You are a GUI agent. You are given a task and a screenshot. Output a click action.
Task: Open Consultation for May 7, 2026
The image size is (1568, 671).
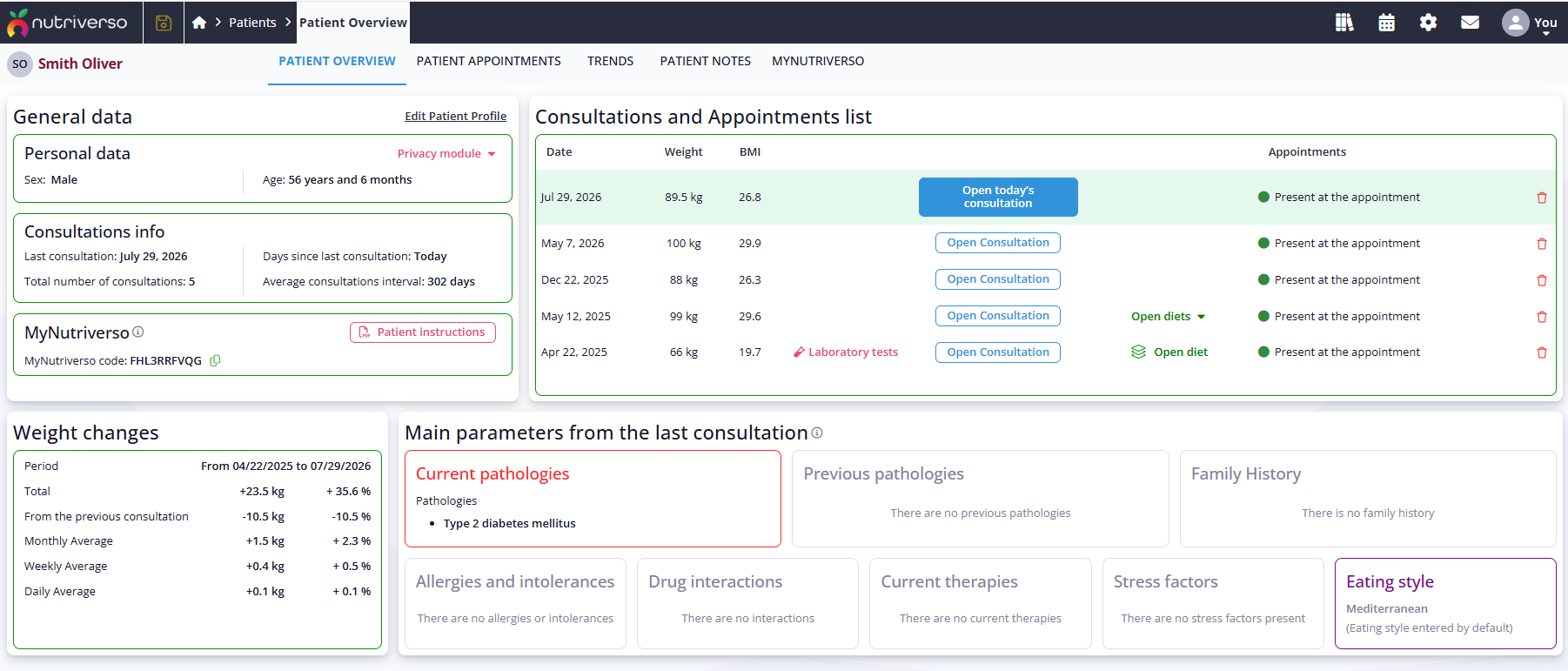[x=998, y=243]
